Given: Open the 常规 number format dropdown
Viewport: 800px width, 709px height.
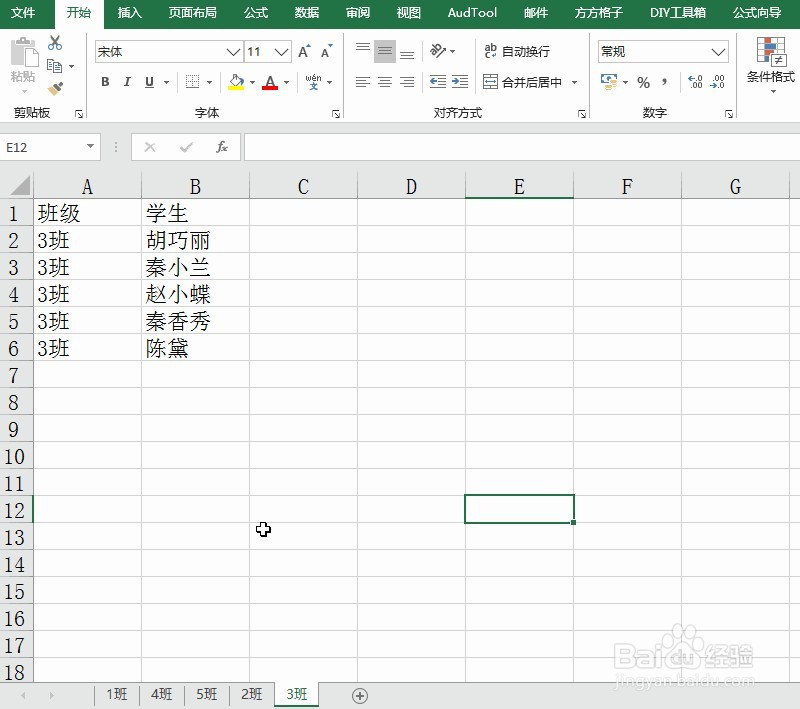Looking at the screenshot, I should click(718, 51).
